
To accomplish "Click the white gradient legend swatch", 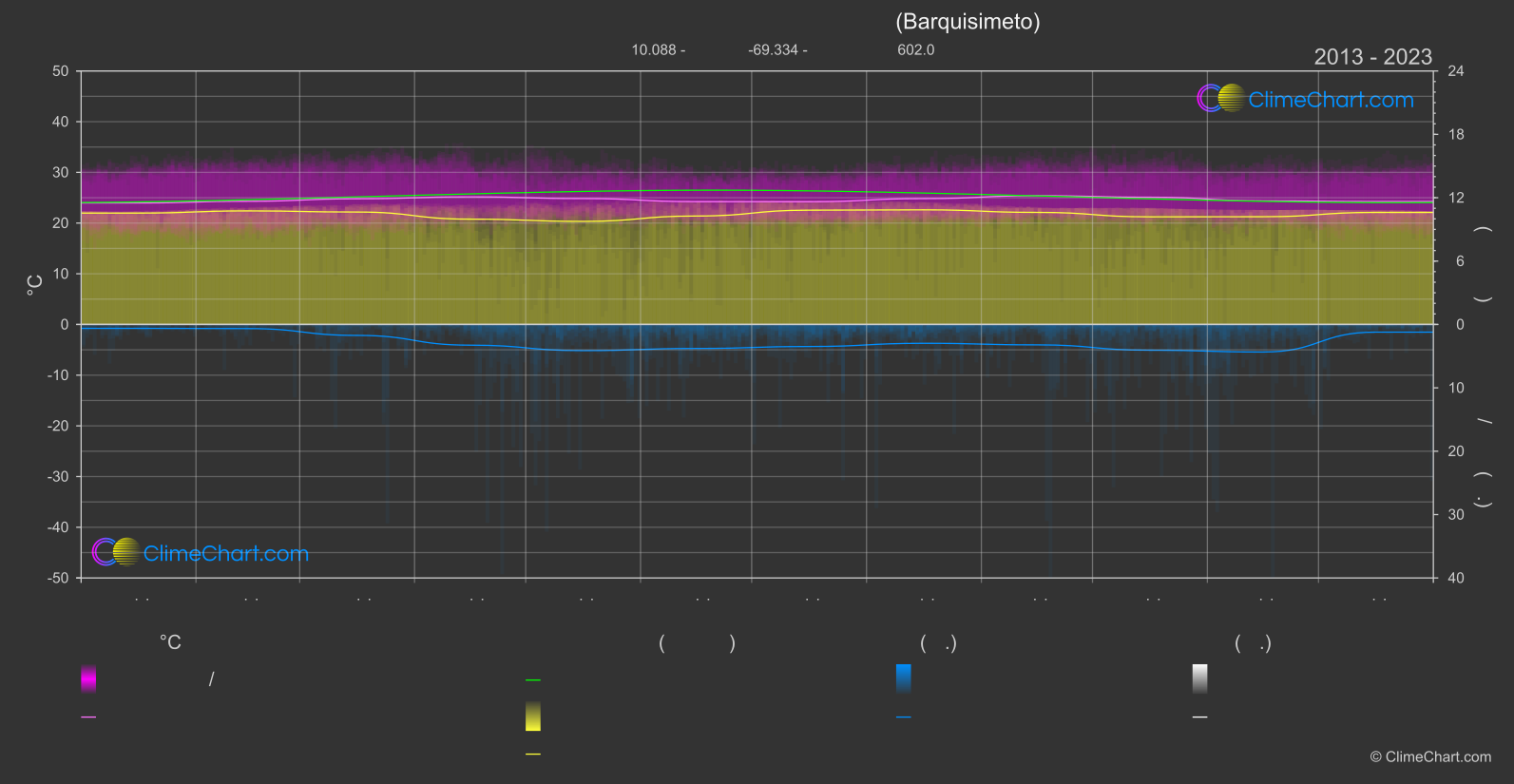I will tap(1200, 679).
